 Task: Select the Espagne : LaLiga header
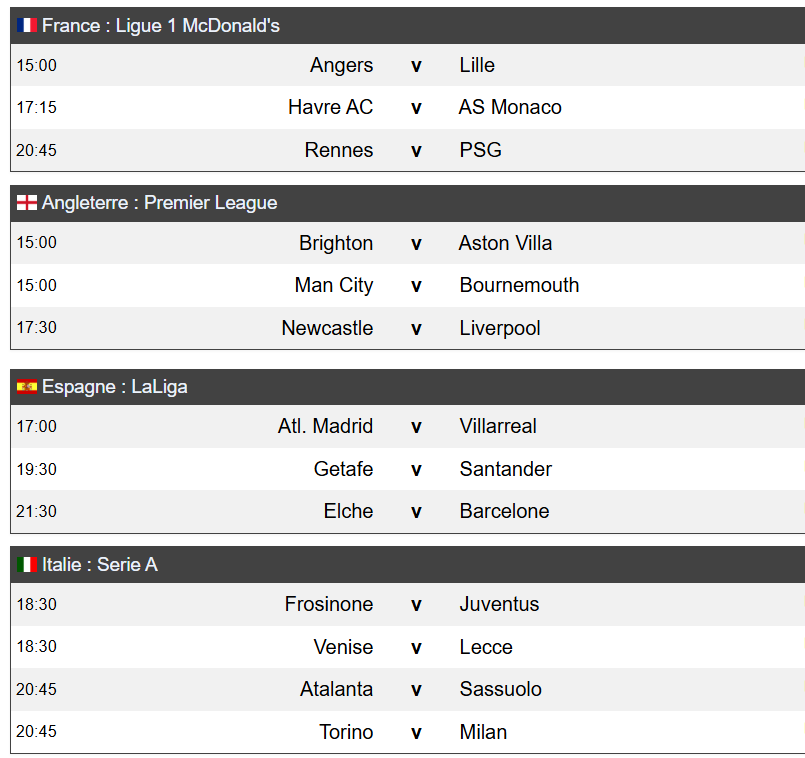(408, 387)
